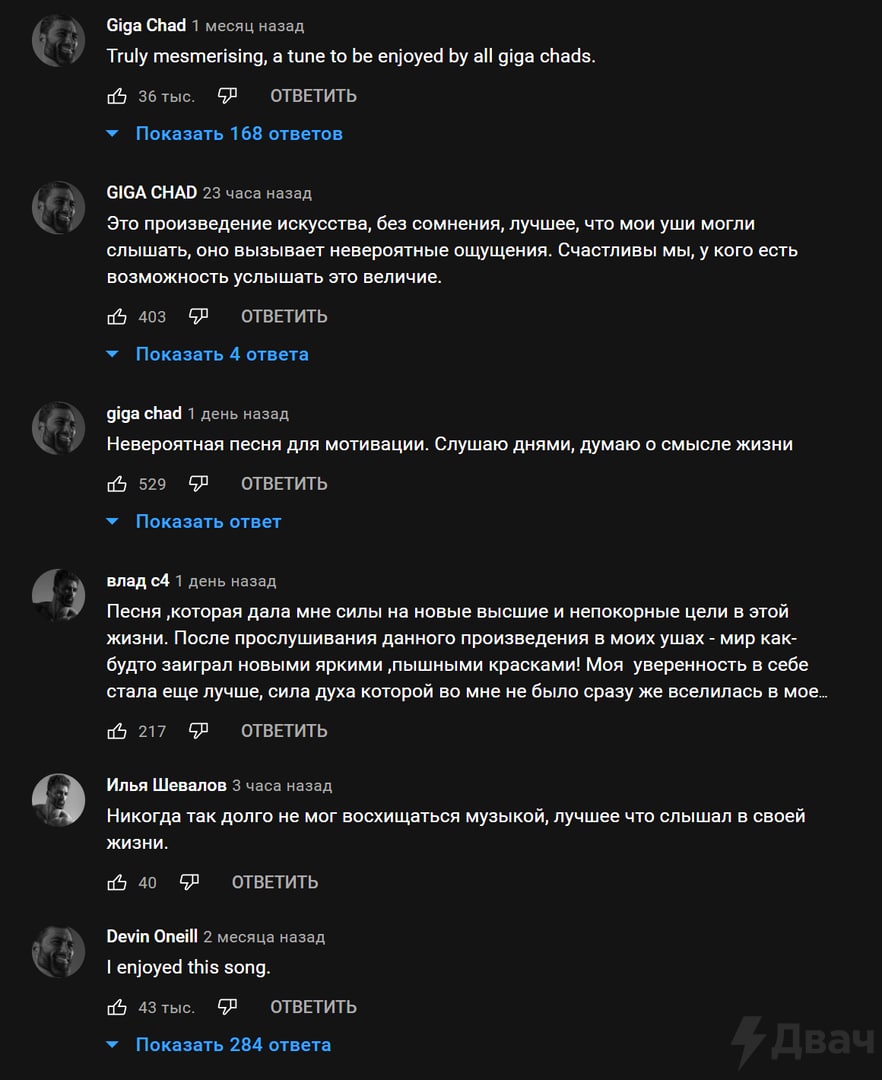Dislike влад с4's comment
Screen dimensions: 882x1080
[x=198, y=731]
